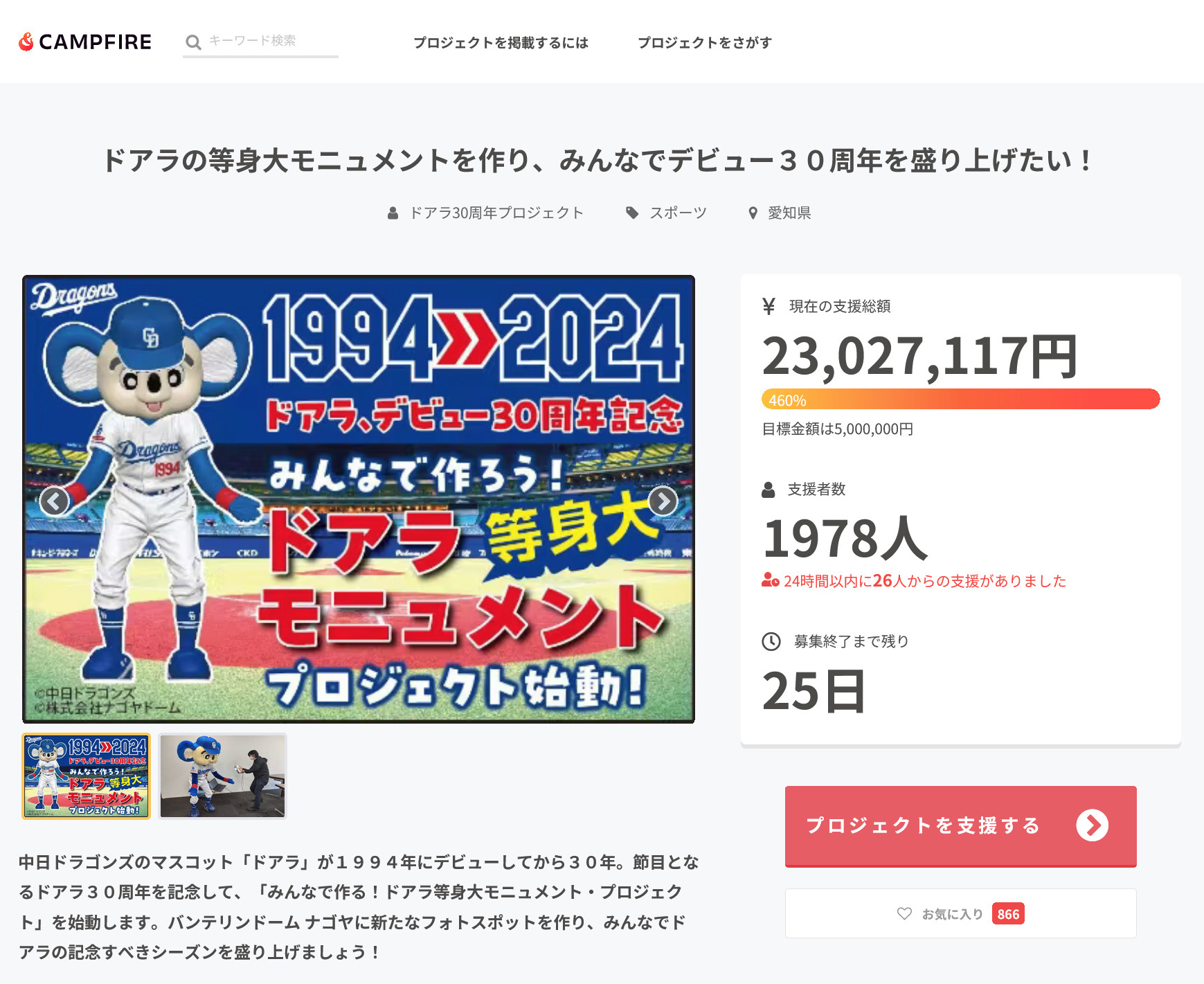Show previous slide with left arrow
Image resolution: width=1204 pixels, height=984 pixels.
[x=54, y=501]
